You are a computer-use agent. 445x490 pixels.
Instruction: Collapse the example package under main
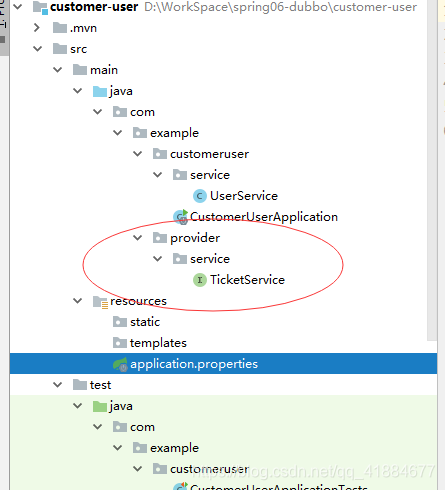coord(118,133)
